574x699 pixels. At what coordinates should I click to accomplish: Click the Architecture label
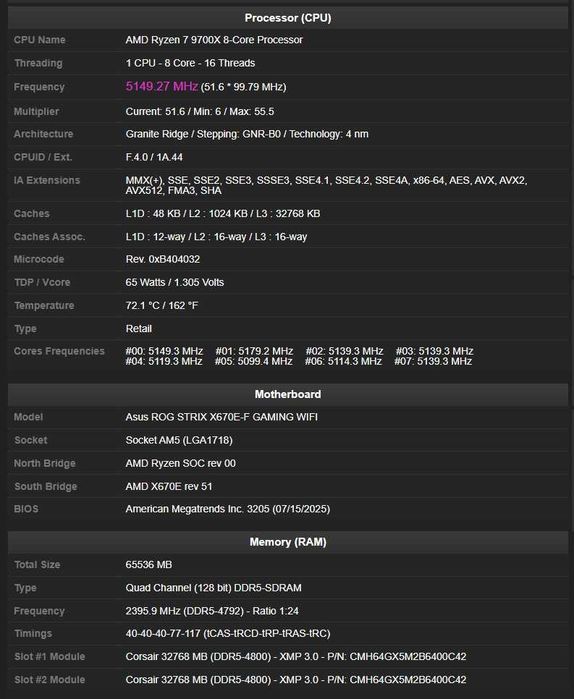(x=43, y=134)
